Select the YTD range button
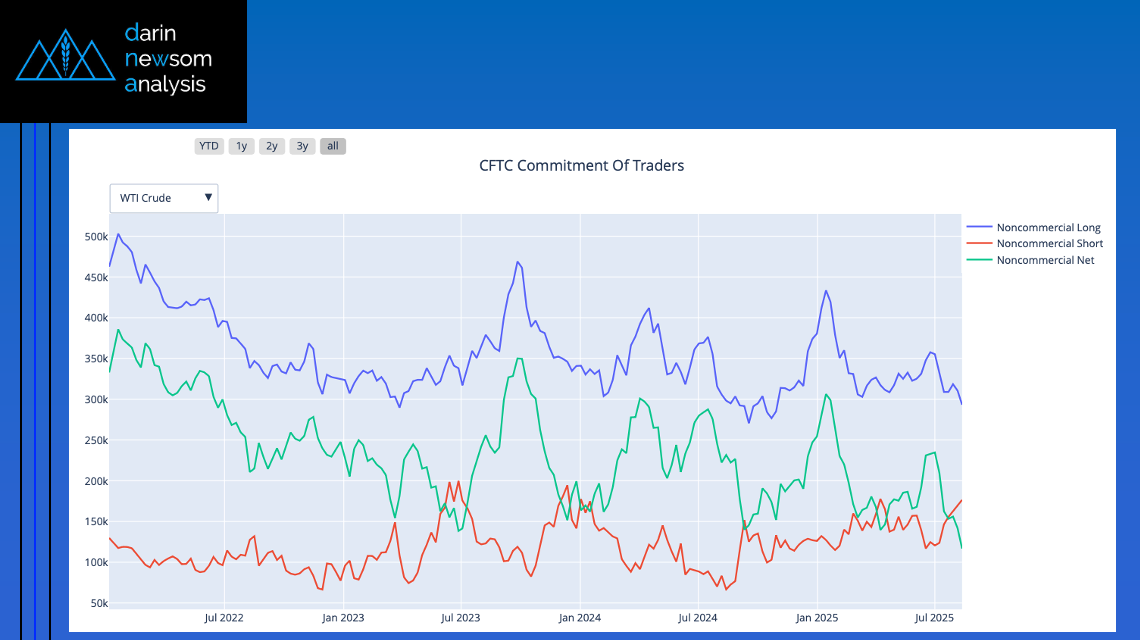The image size is (1140, 640). point(208,146)
